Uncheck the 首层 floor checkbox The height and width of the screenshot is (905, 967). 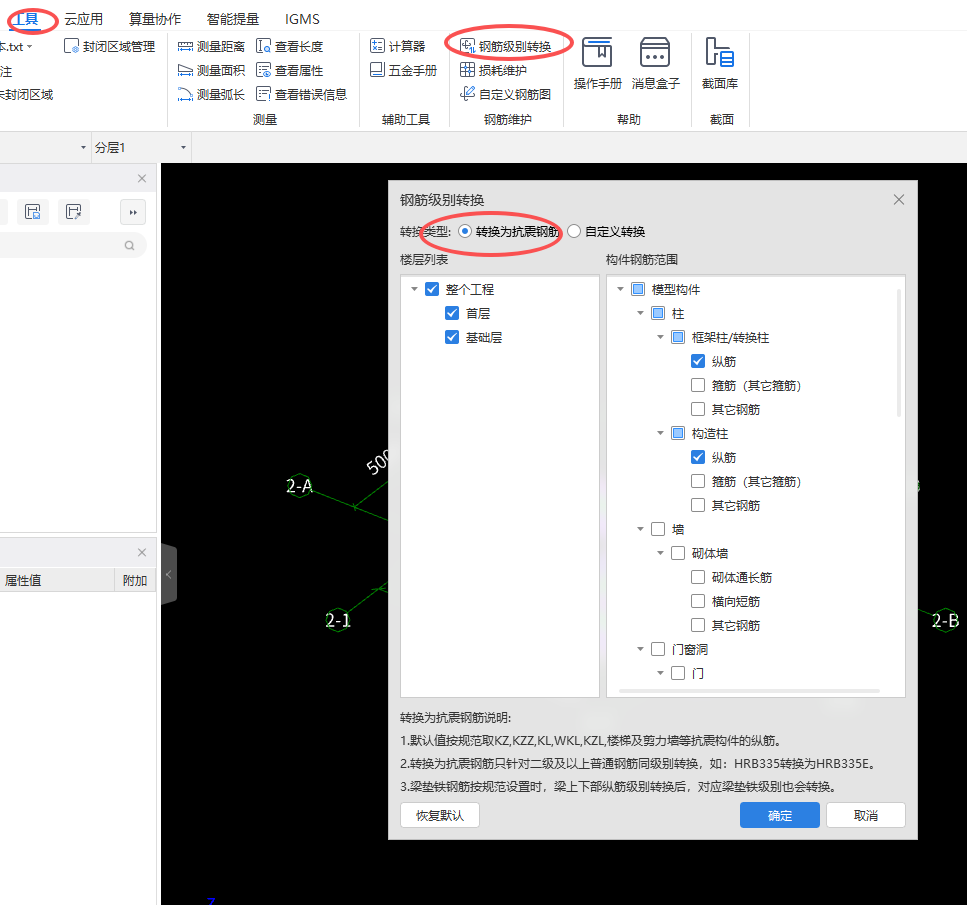451,313
